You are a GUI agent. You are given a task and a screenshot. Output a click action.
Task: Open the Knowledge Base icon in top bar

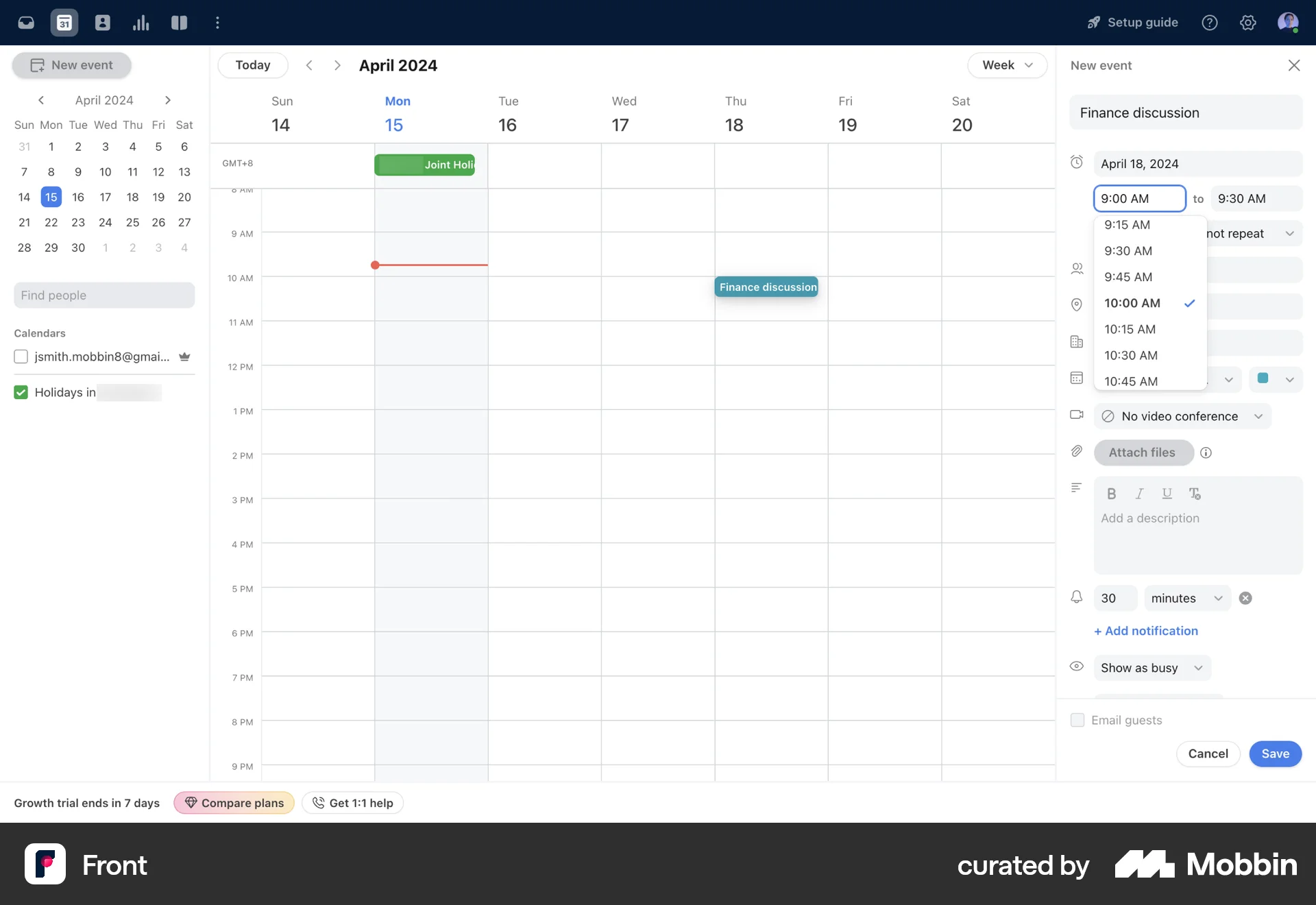[x=179, y=22]
